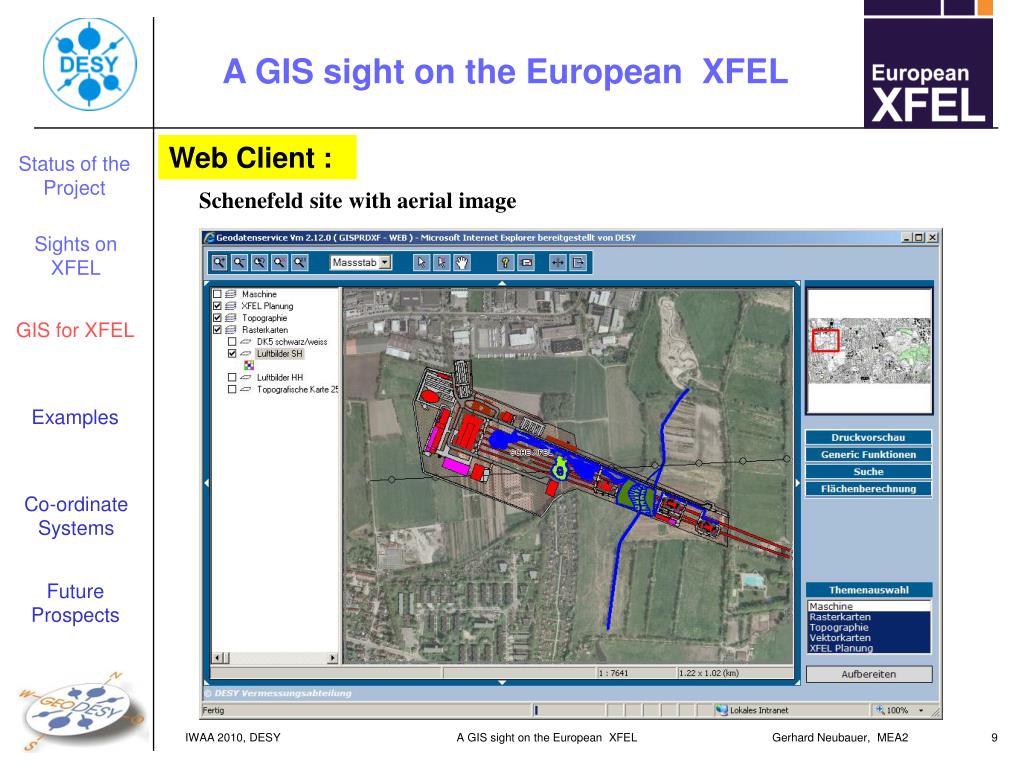
Task: Select the arrow pointer tool
Action: (x=423, y=263)
